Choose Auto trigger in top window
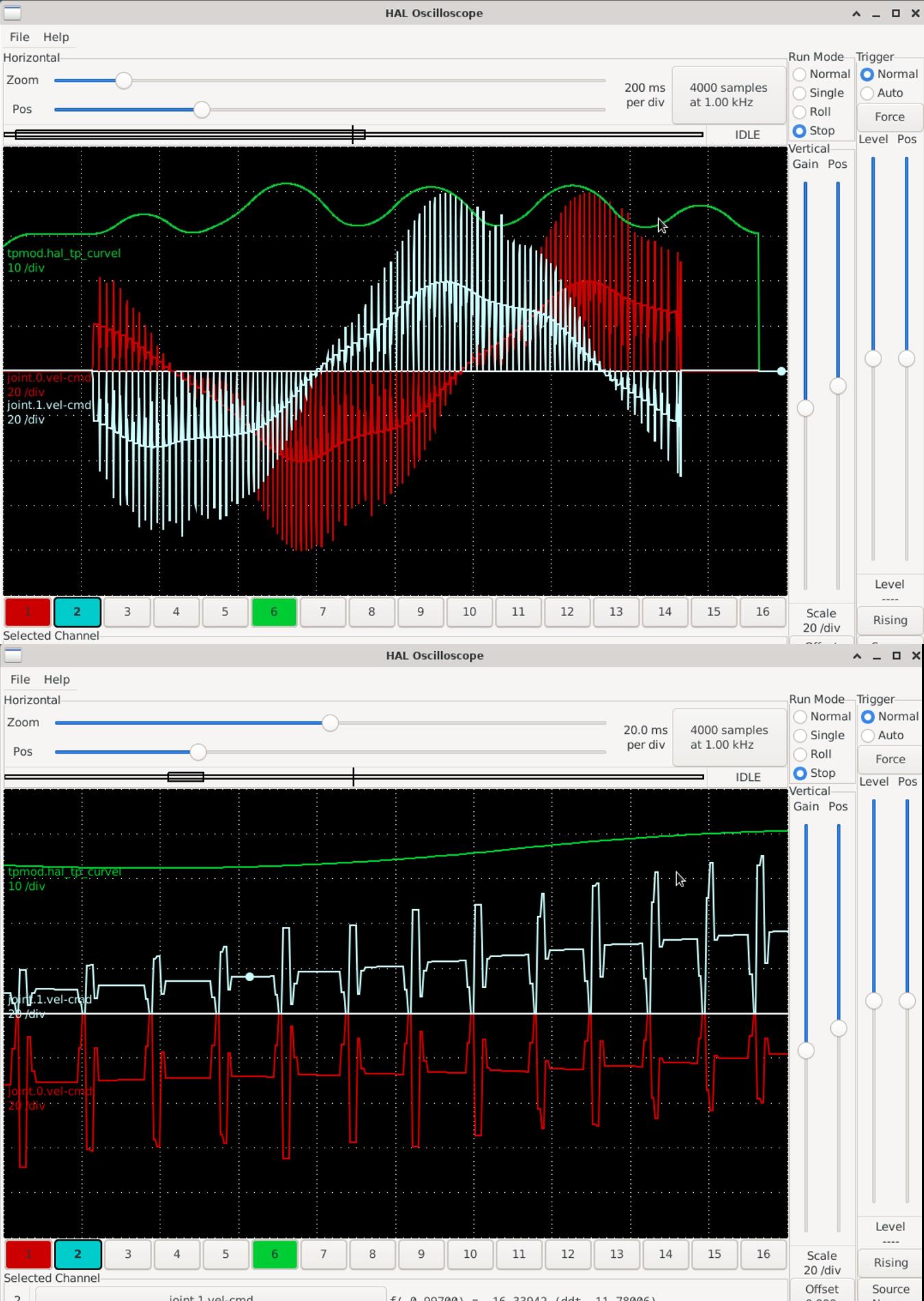This screenshot has height=1301, width=924. (882, 93)
